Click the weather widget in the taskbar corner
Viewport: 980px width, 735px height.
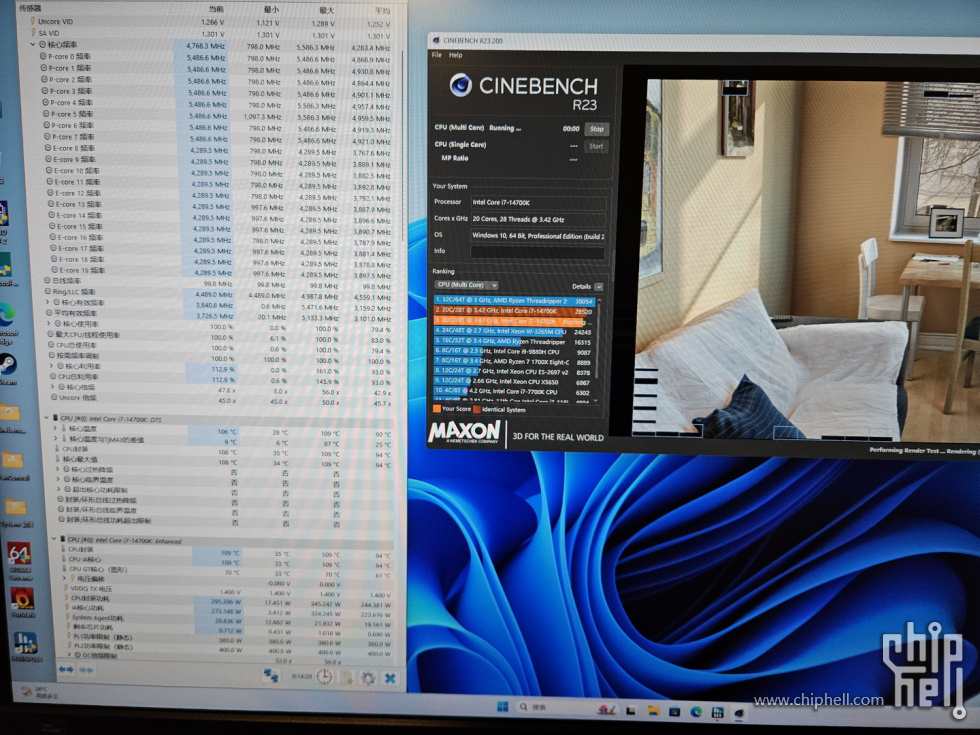pos(41,691)
